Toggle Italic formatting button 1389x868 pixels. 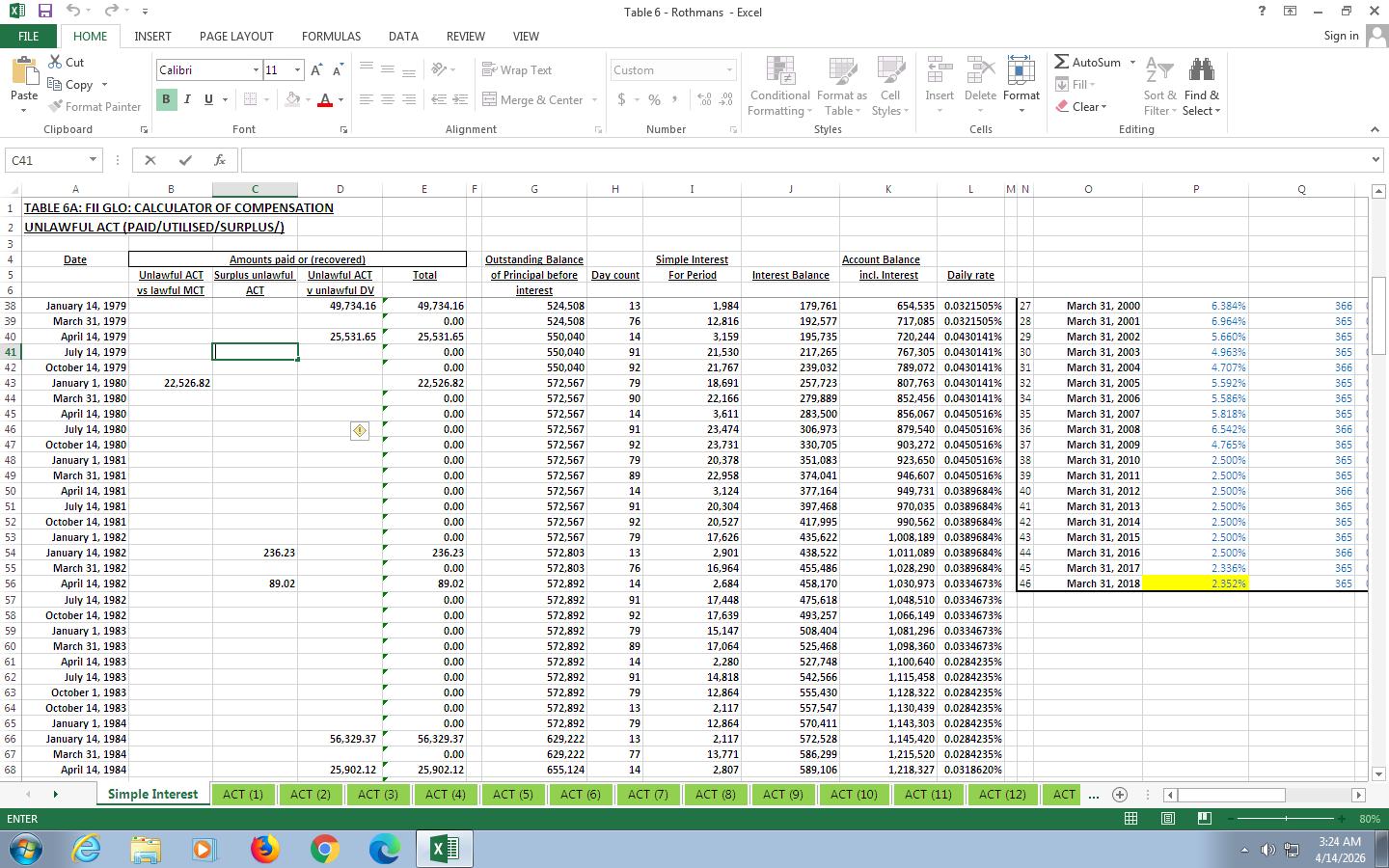tap(187, 99)
